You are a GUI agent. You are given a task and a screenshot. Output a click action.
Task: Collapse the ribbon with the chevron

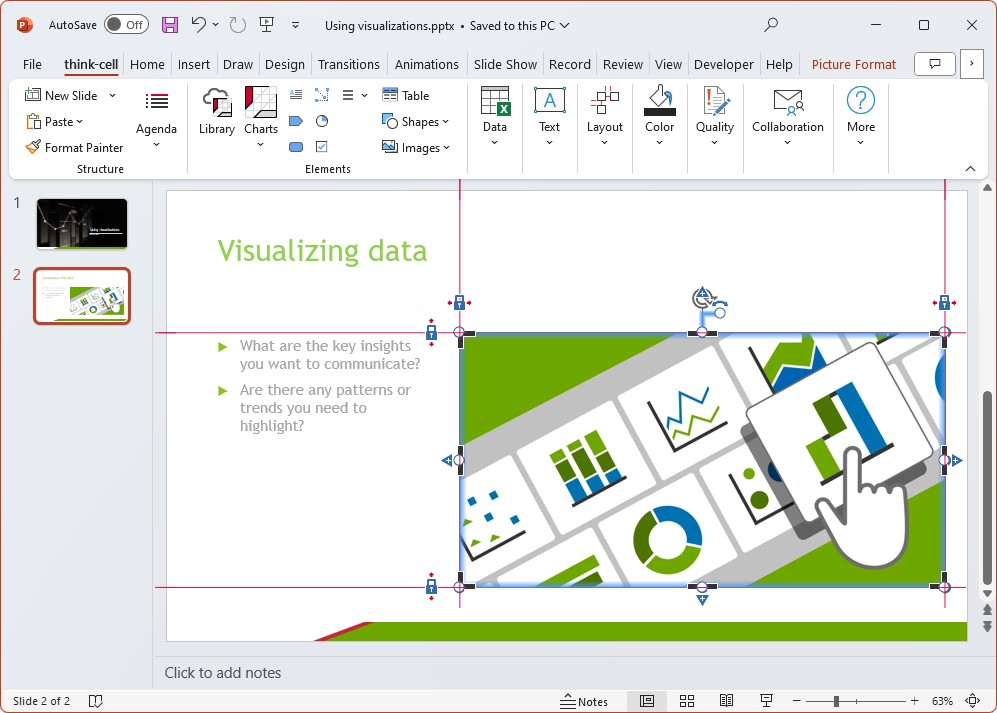click(970, 169)
